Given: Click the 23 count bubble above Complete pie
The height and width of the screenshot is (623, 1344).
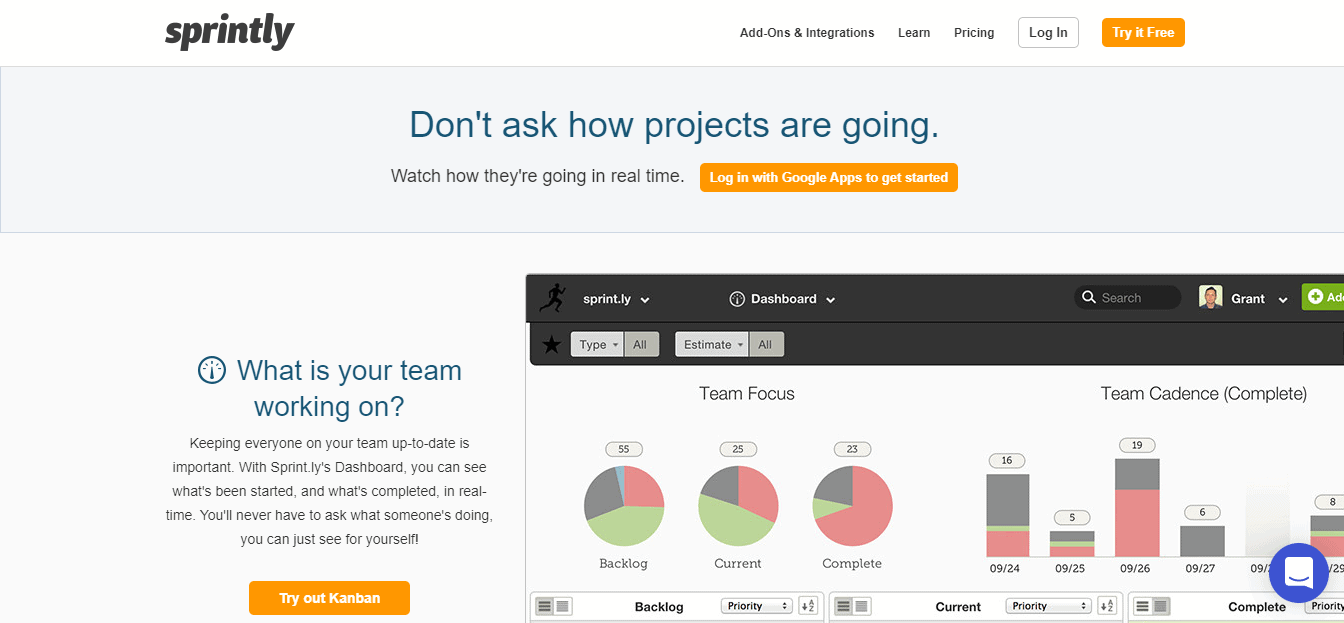Looking at the screenshot, I should pos(852,449).
